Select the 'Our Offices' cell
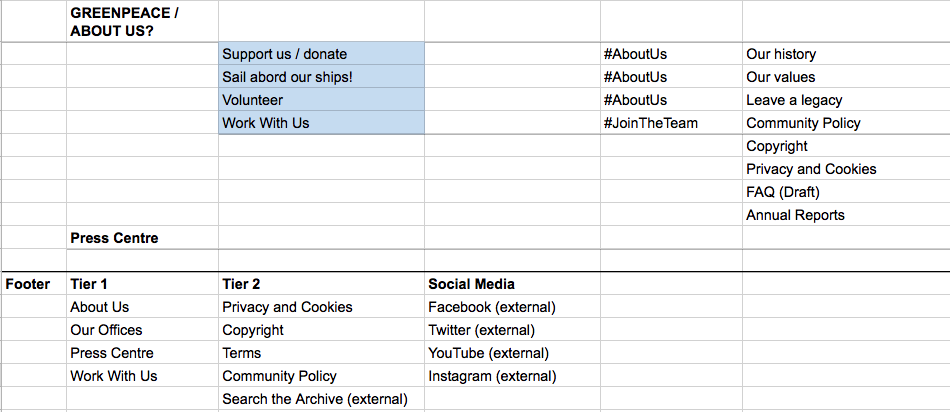The height and width of the screenshot is (412, 950). pyautogui.click(x=142, y=330)
